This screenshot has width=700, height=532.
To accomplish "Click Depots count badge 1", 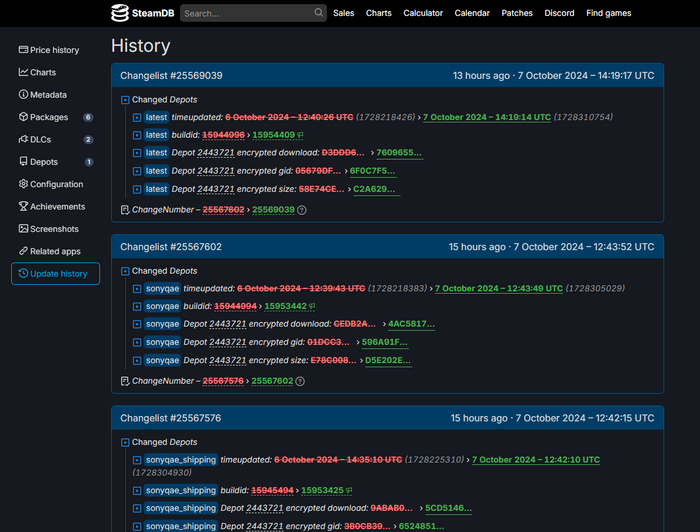I will 89,162.
